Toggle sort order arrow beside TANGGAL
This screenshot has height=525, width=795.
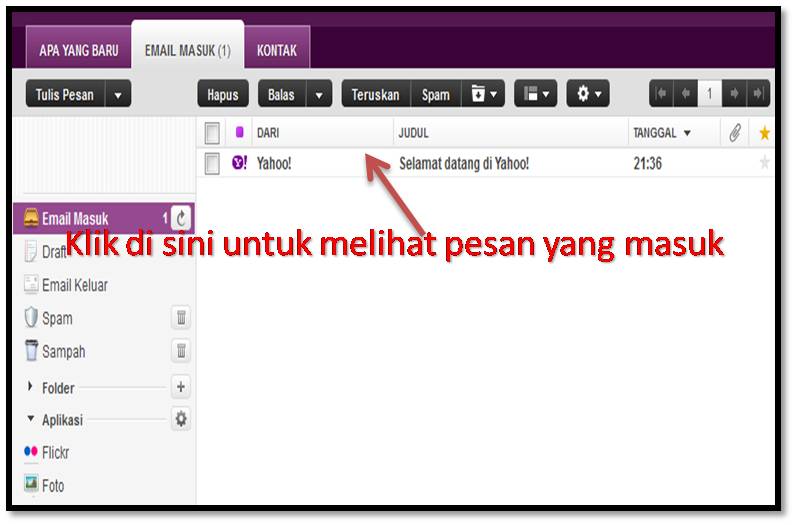pyautogui.click(x=687, y=133)
